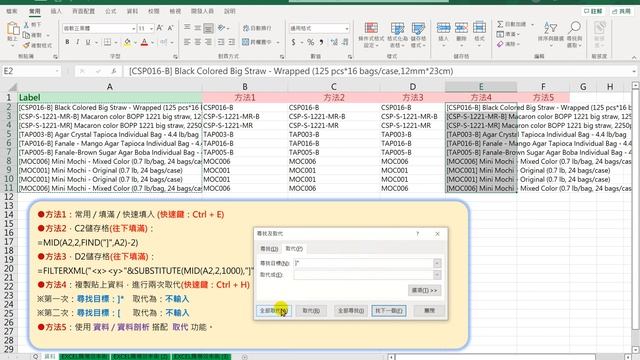Center text horizontally
The image size is (640, 360).
(x=198, y=42)
